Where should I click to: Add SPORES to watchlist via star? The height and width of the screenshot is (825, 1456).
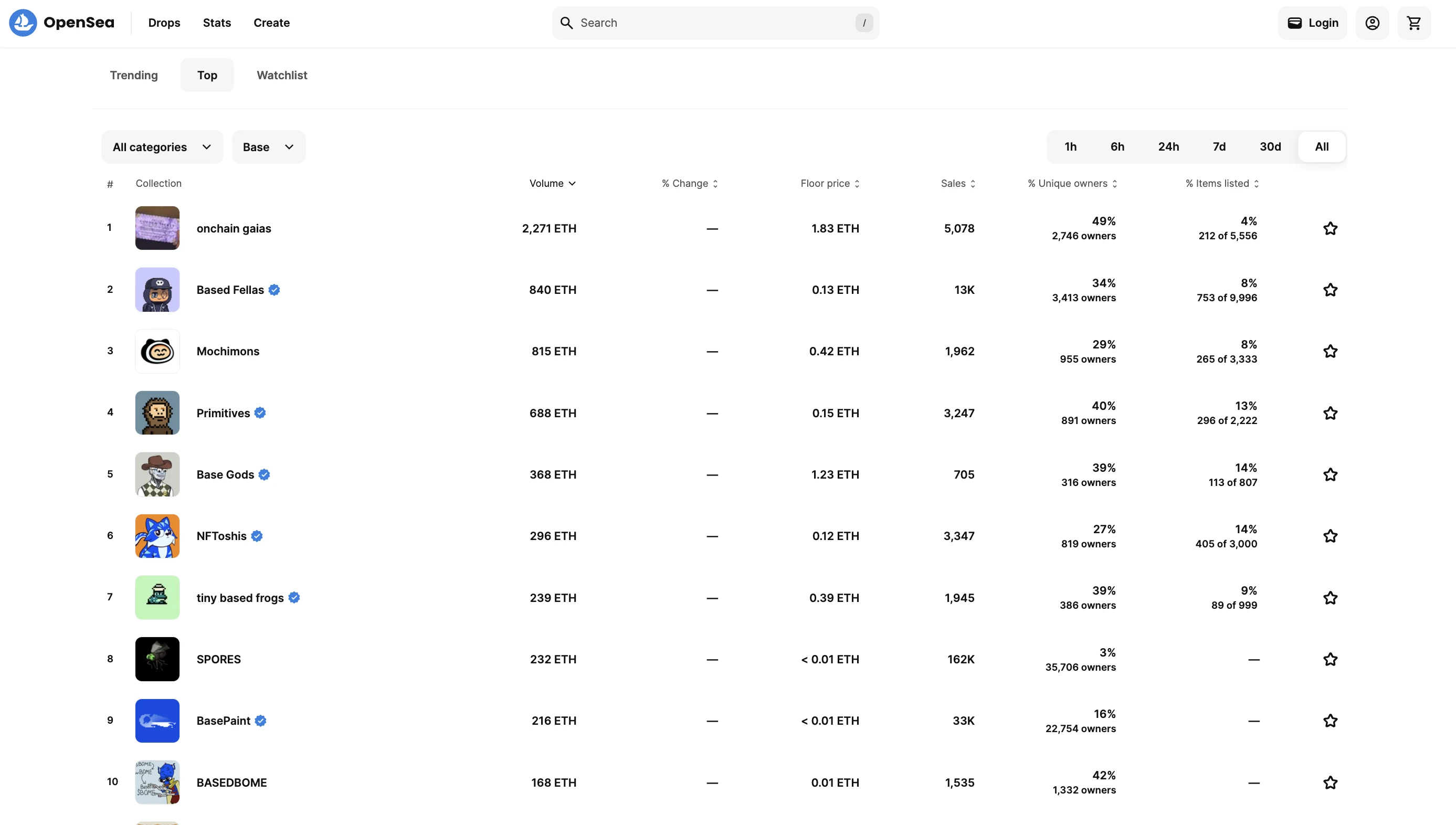click(x=1330, y=659)
